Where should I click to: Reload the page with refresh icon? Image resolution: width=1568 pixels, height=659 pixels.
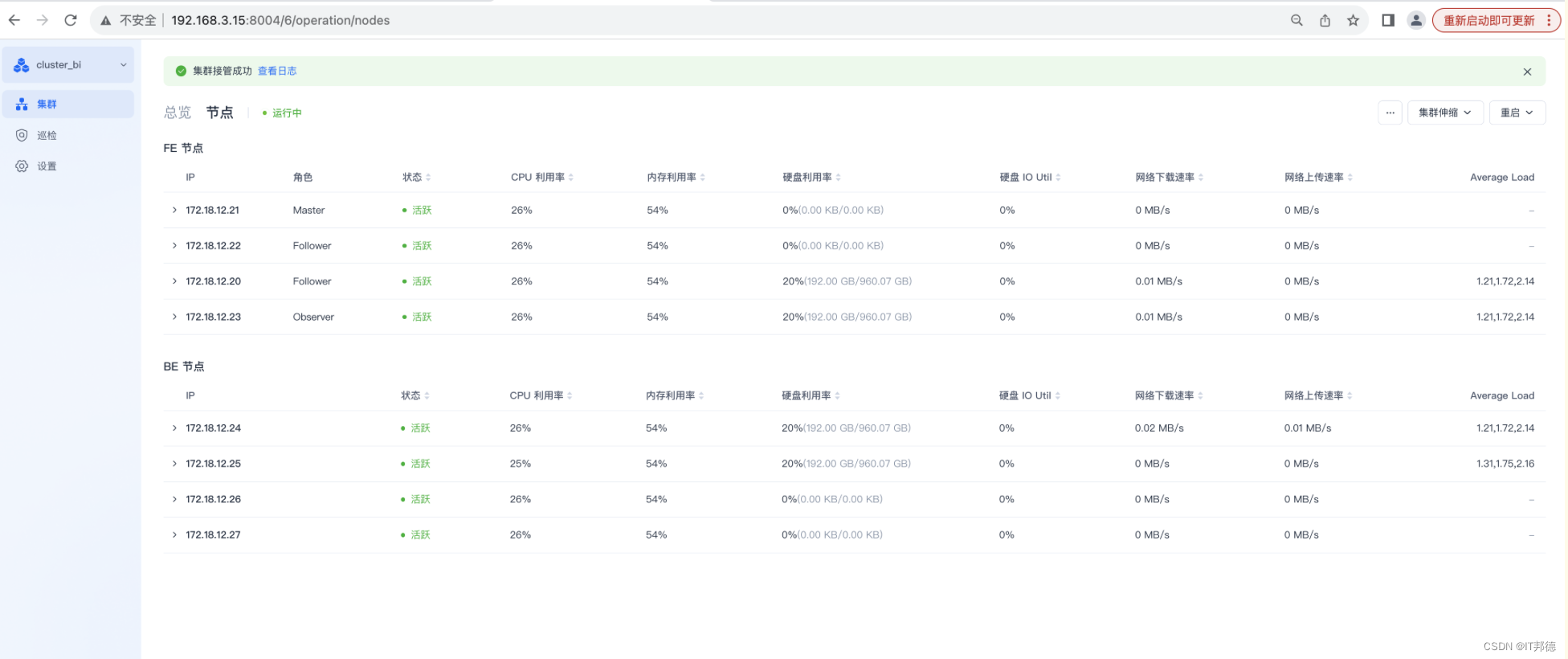pos(71,20)
